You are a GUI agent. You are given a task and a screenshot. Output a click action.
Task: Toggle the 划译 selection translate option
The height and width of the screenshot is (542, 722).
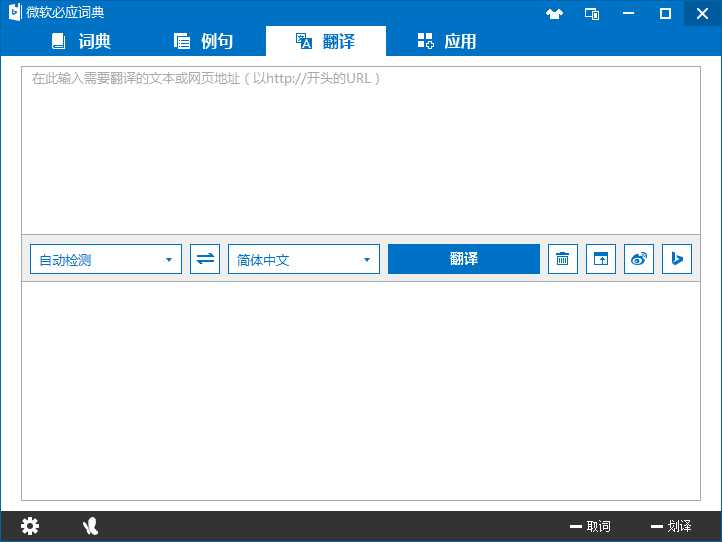(x=671, y=526)
